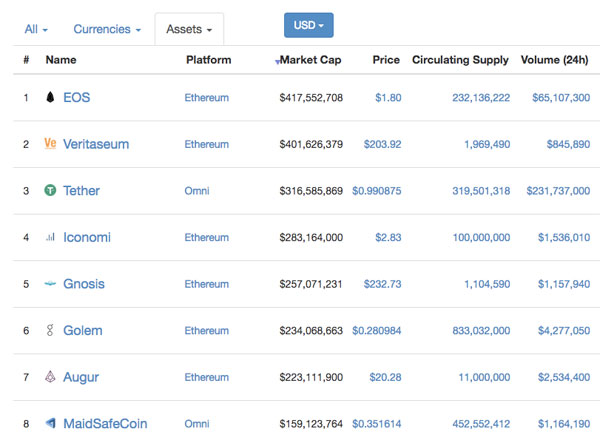Click Ethereum platform link in Iconomi row
Viewport: 600px width, 446px height.
tap(207, 237)
